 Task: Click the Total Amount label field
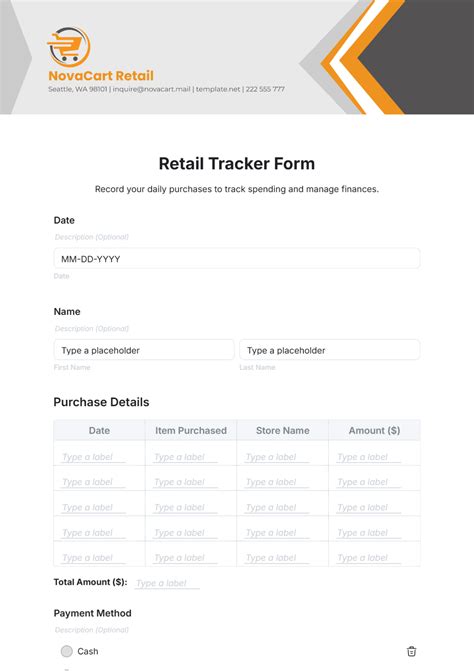coord(167,583)
